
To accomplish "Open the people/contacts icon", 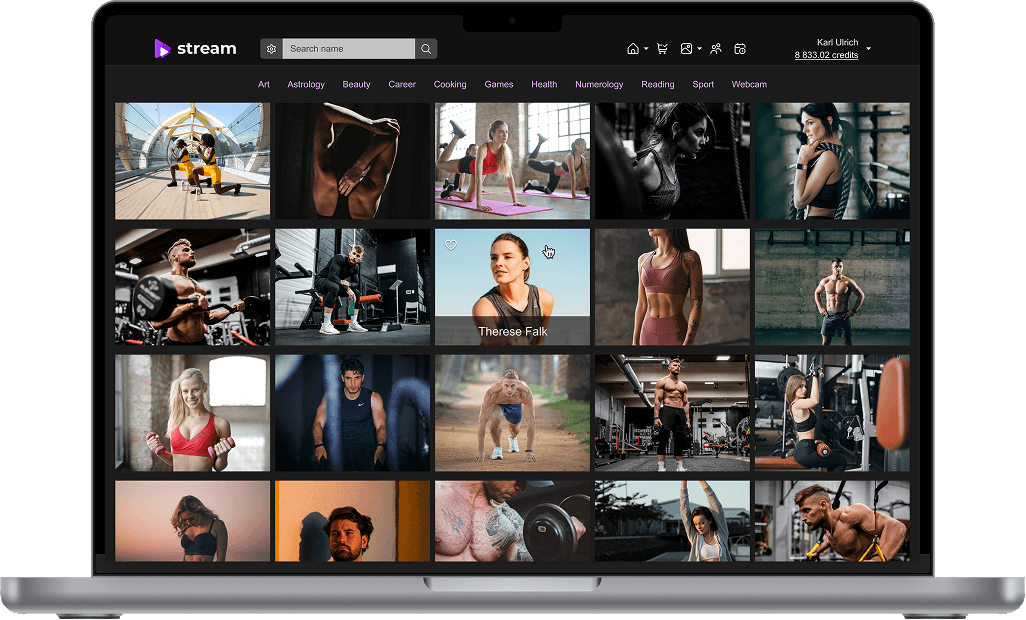I will [x=715, y=49].
